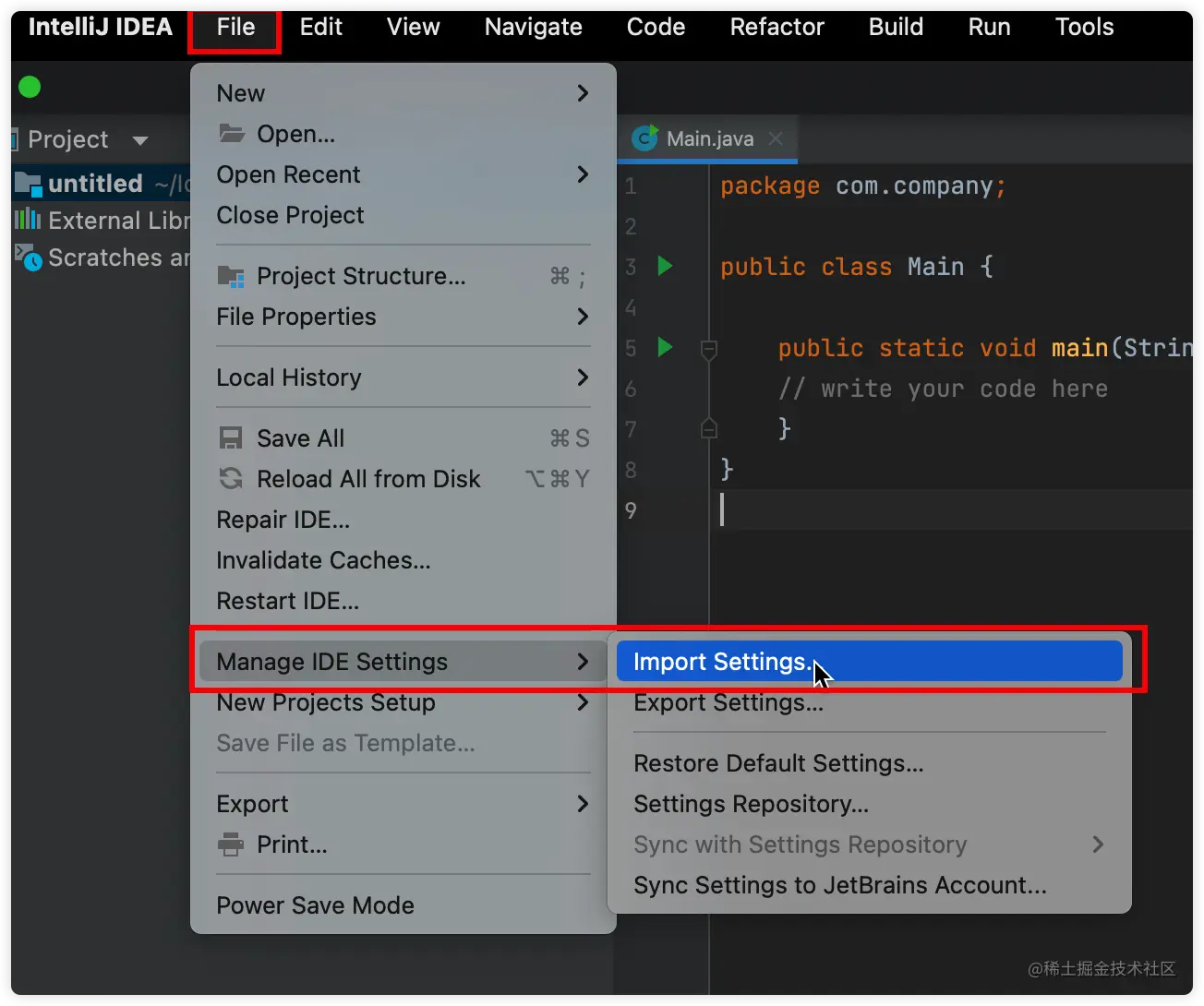Click 'main' method name on line 5

(1079, 348)
